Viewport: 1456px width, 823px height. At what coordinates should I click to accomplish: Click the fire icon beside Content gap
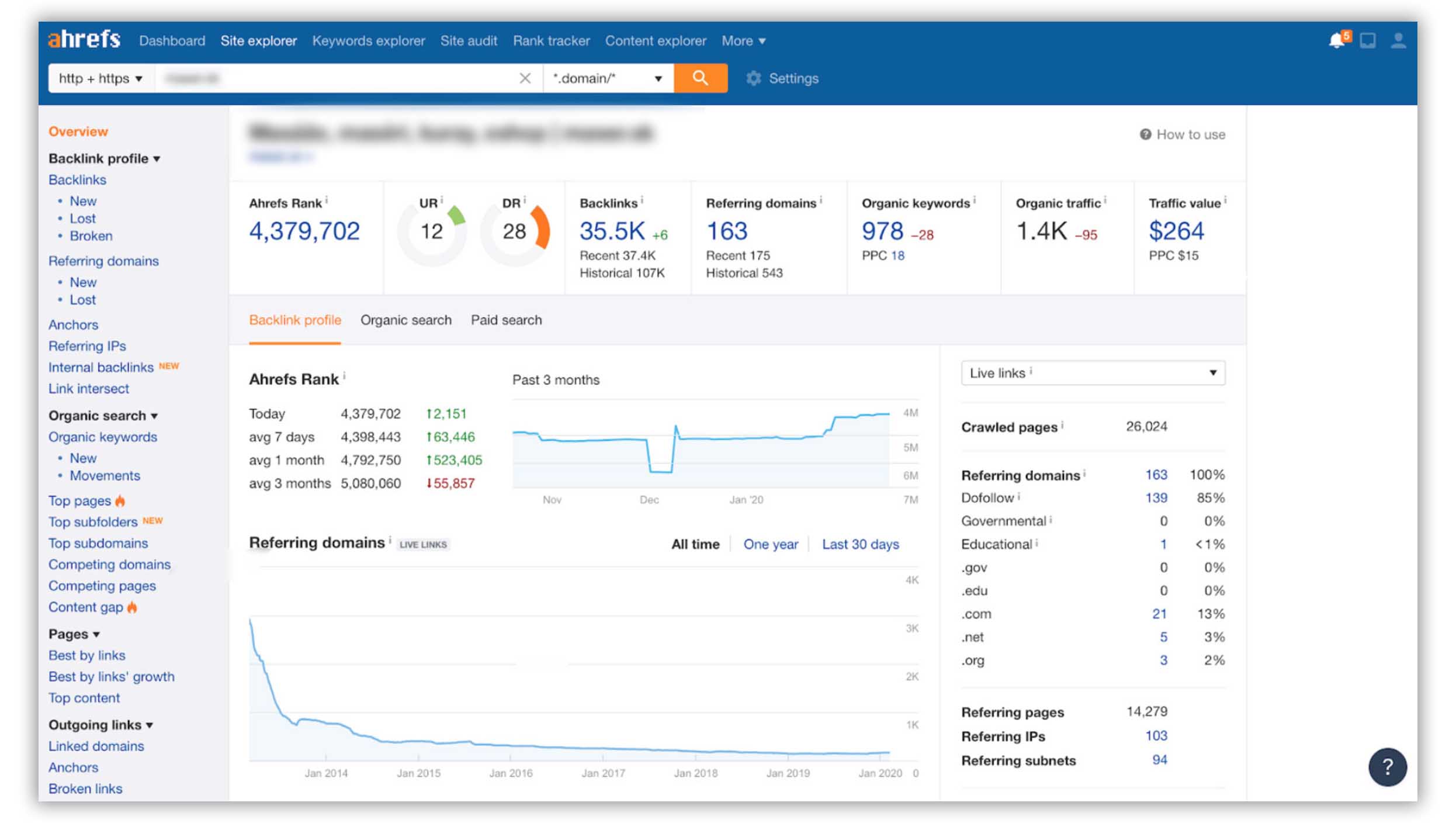[x=132, y=607]
